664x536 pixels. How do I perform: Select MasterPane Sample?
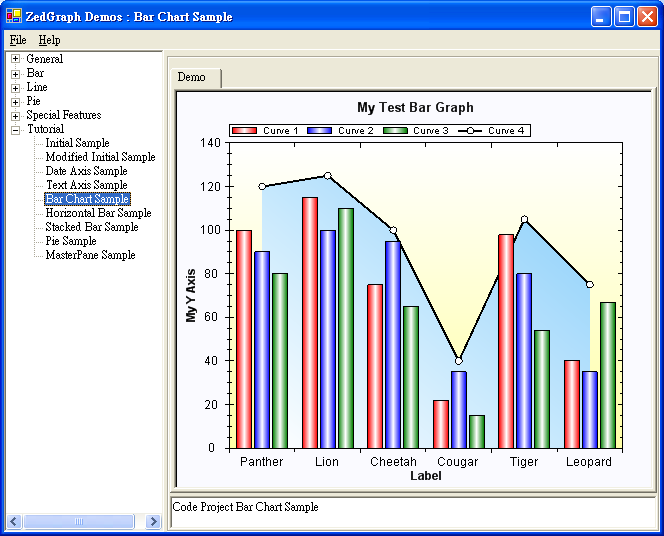(x=90, y=255)
